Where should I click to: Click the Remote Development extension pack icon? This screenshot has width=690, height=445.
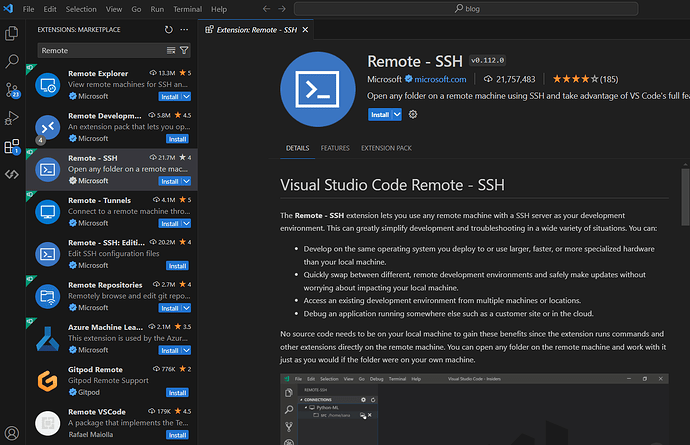coord(48,127)
